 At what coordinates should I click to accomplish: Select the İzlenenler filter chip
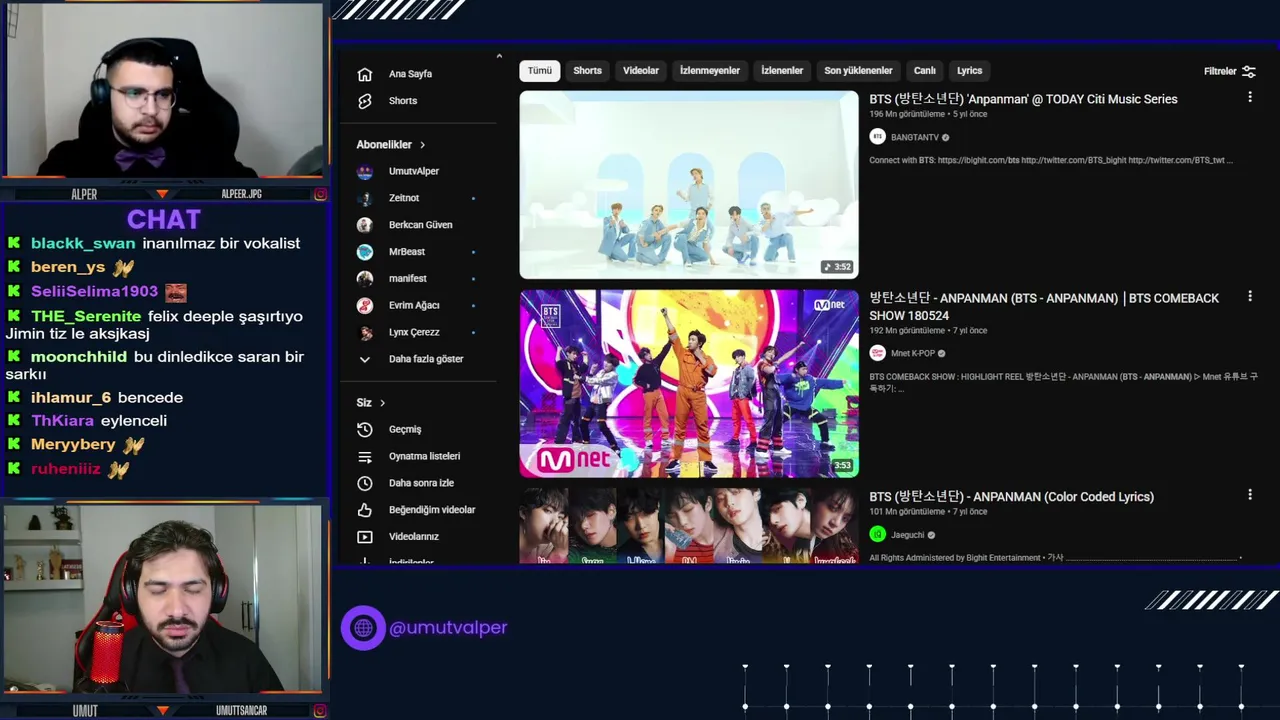pos(782,71)
